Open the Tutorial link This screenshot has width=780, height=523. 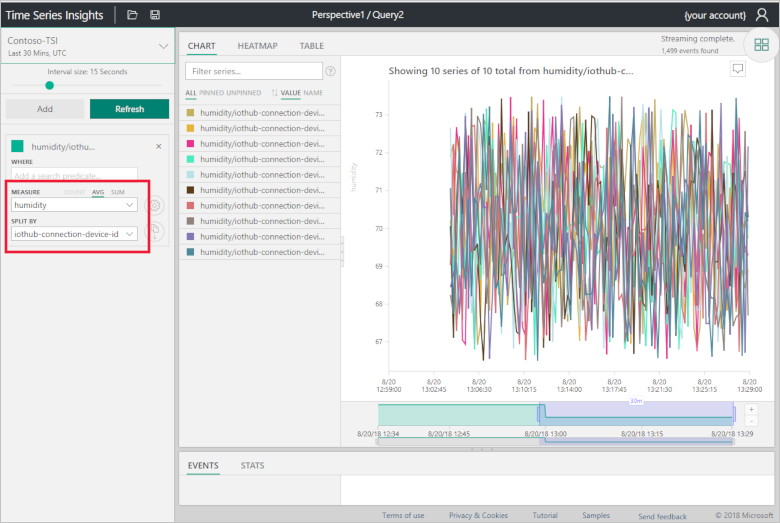545,515
